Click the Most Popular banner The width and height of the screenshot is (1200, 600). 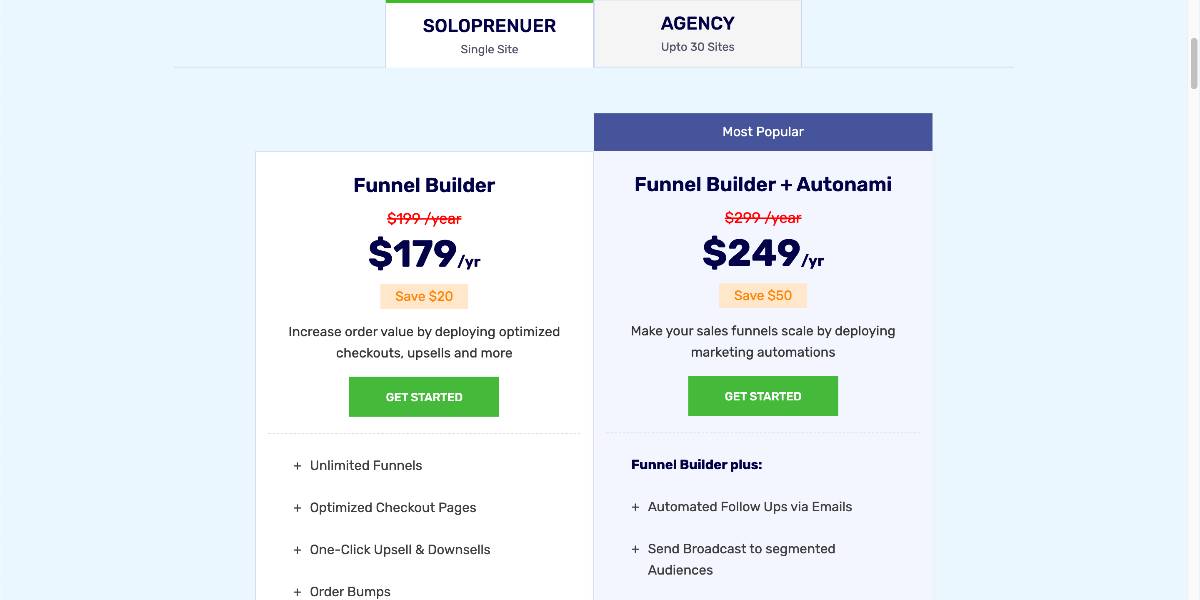pos(763,132)
